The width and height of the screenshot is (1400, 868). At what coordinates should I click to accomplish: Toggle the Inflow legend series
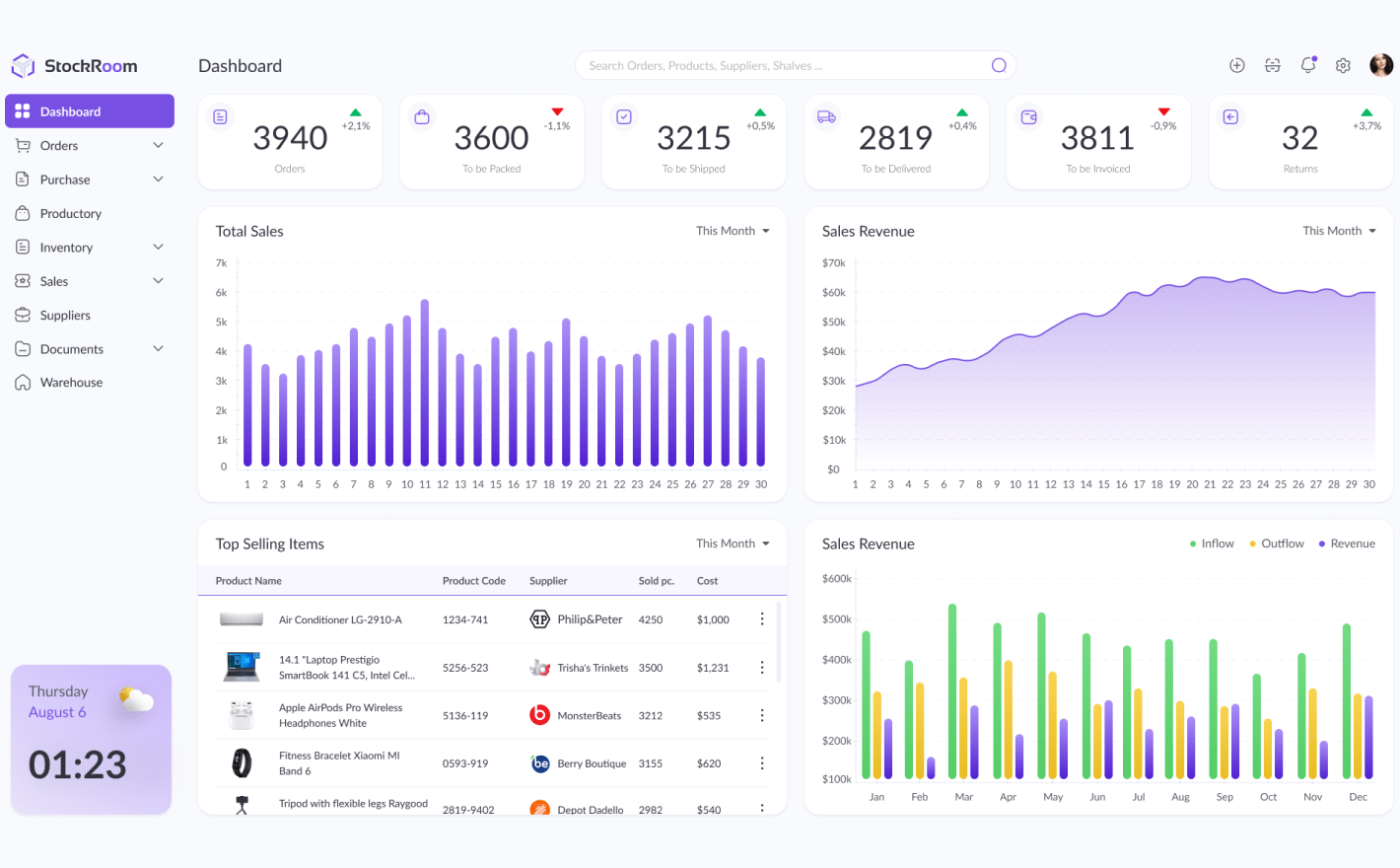(x=1212, y=543)
